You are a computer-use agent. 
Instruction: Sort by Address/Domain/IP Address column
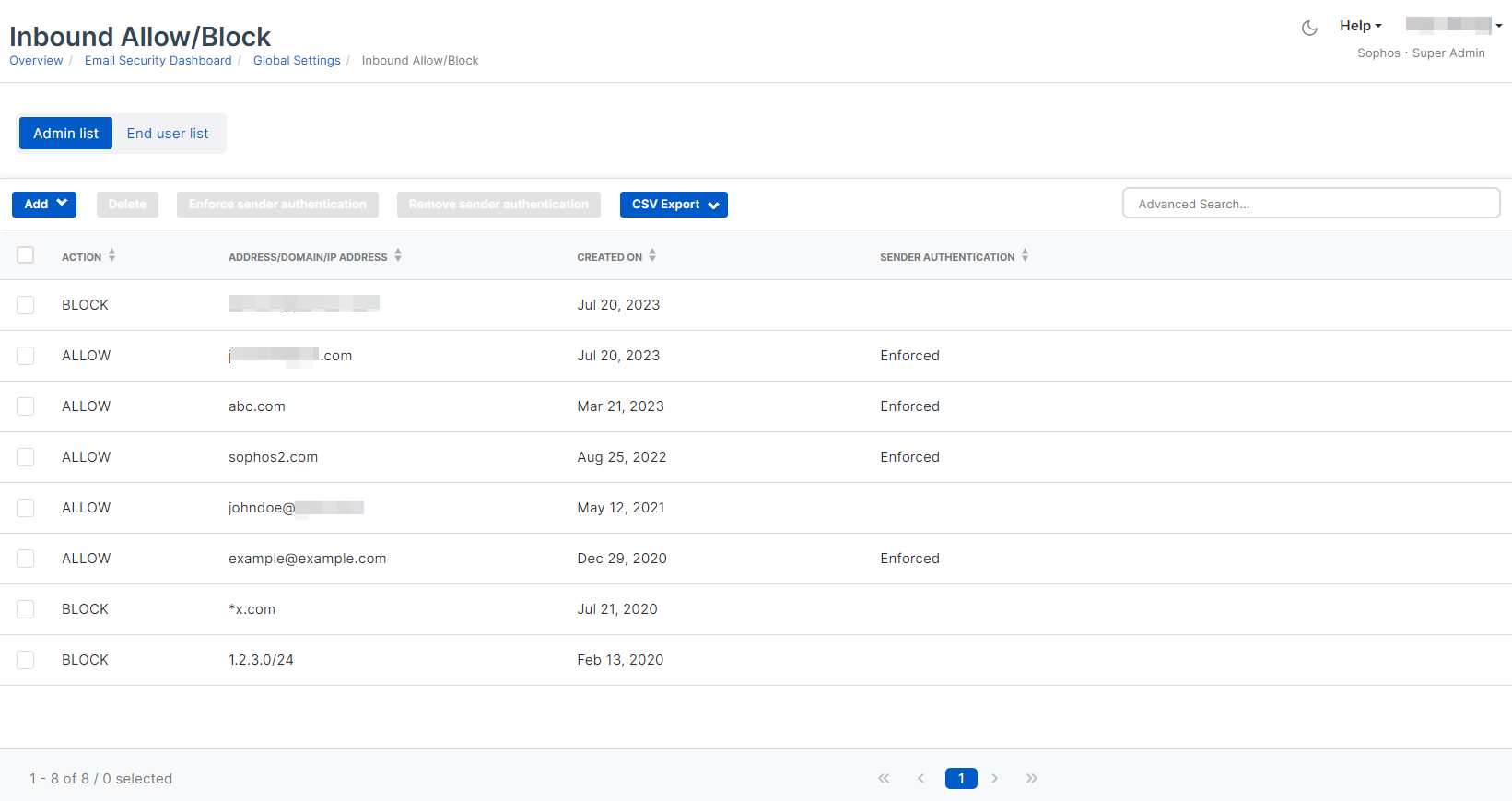tap(398, 256)
